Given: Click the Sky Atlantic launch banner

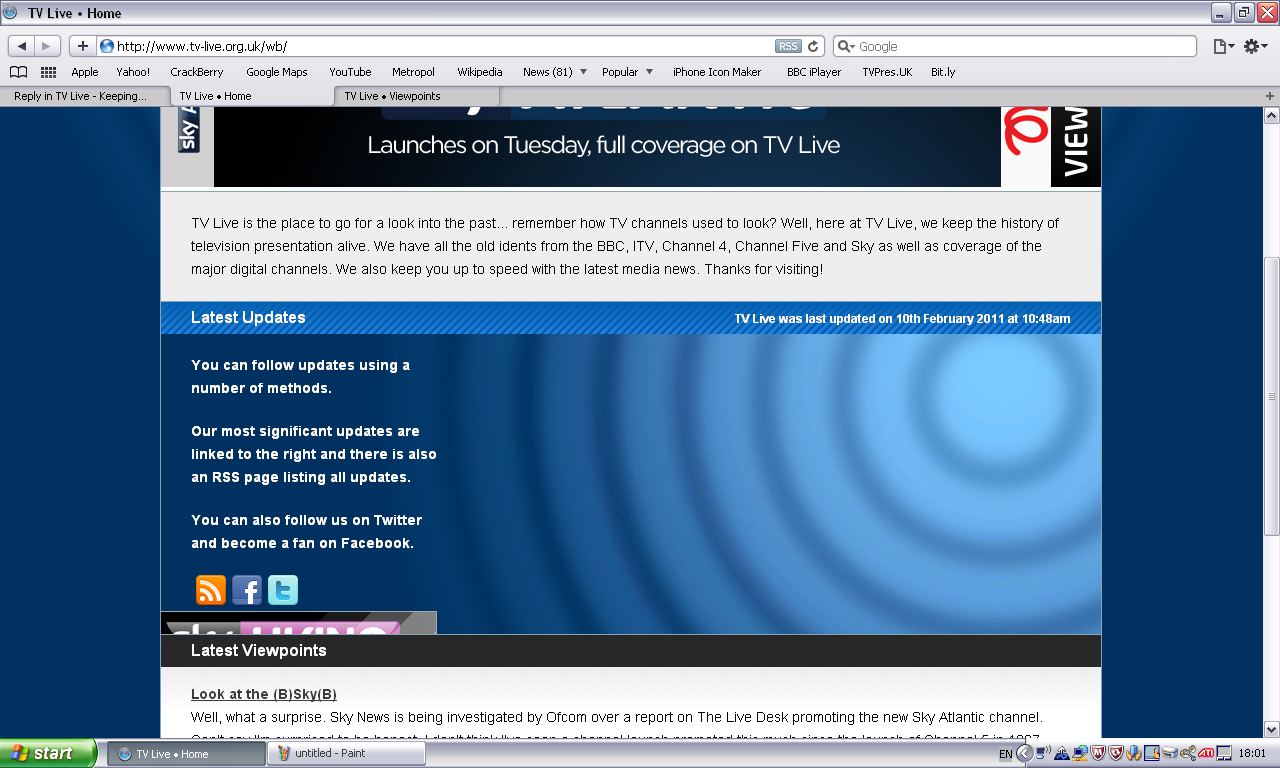Looking at the screenshot, I should click(607, 147).
